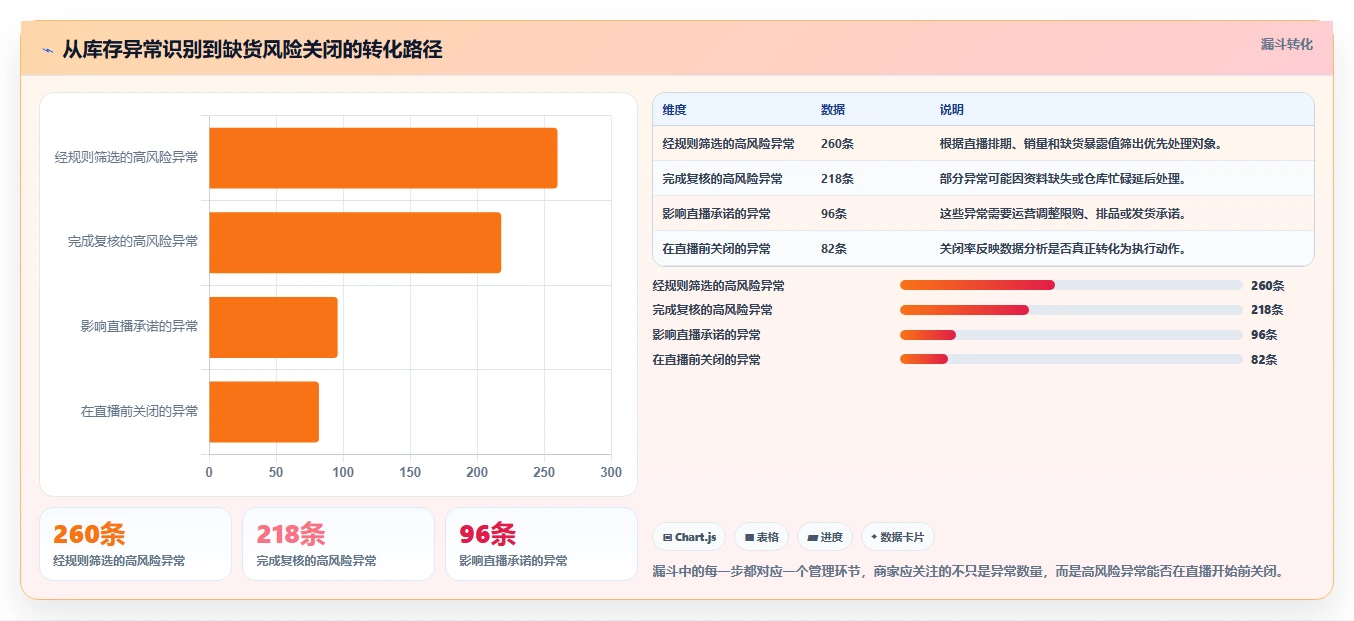Click progress list label 完成复核的高风险异常
The height and width of the screenshot is (621, 1354).
(x=712, y=310)
